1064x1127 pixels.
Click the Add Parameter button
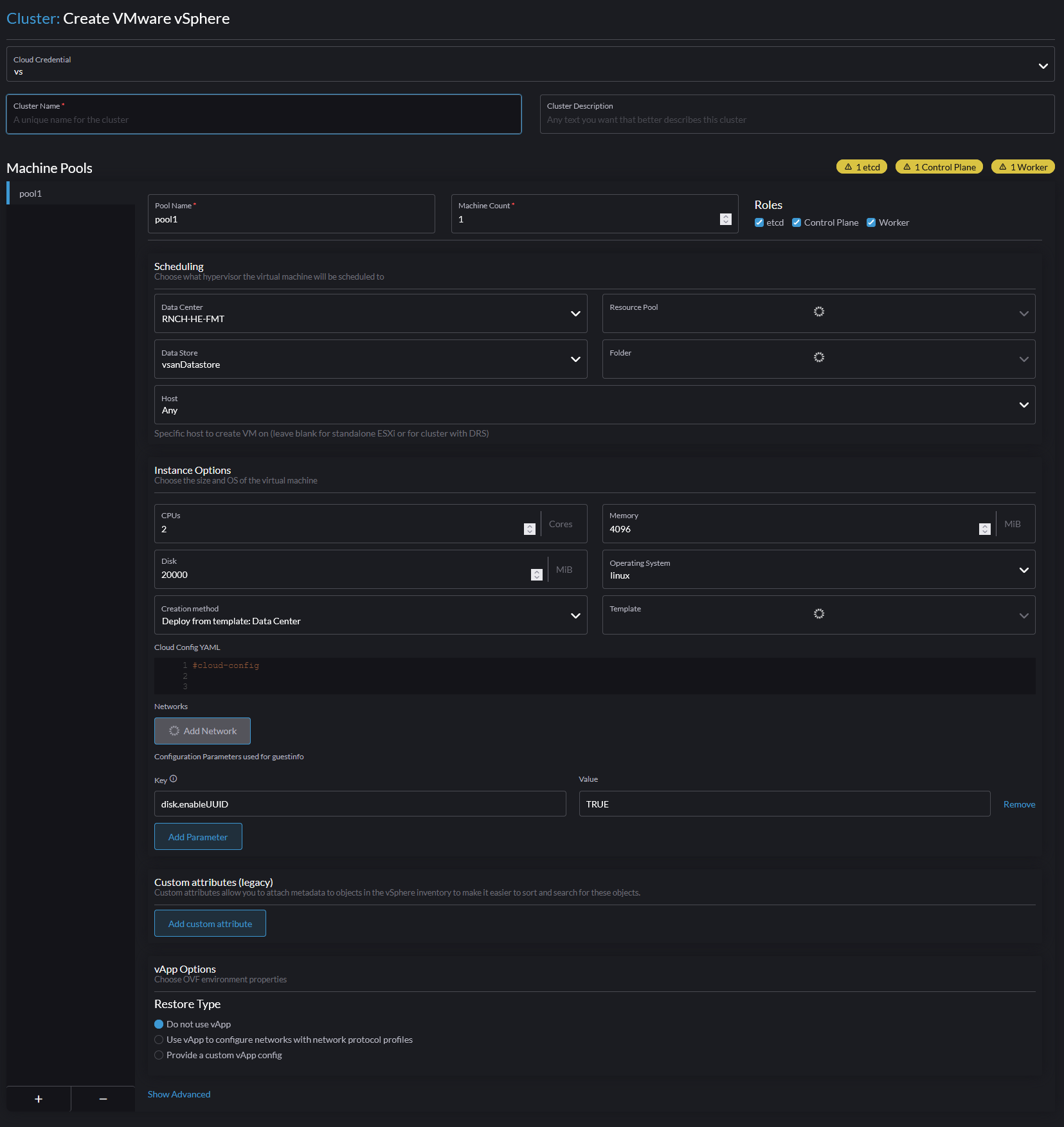point(198,836)
